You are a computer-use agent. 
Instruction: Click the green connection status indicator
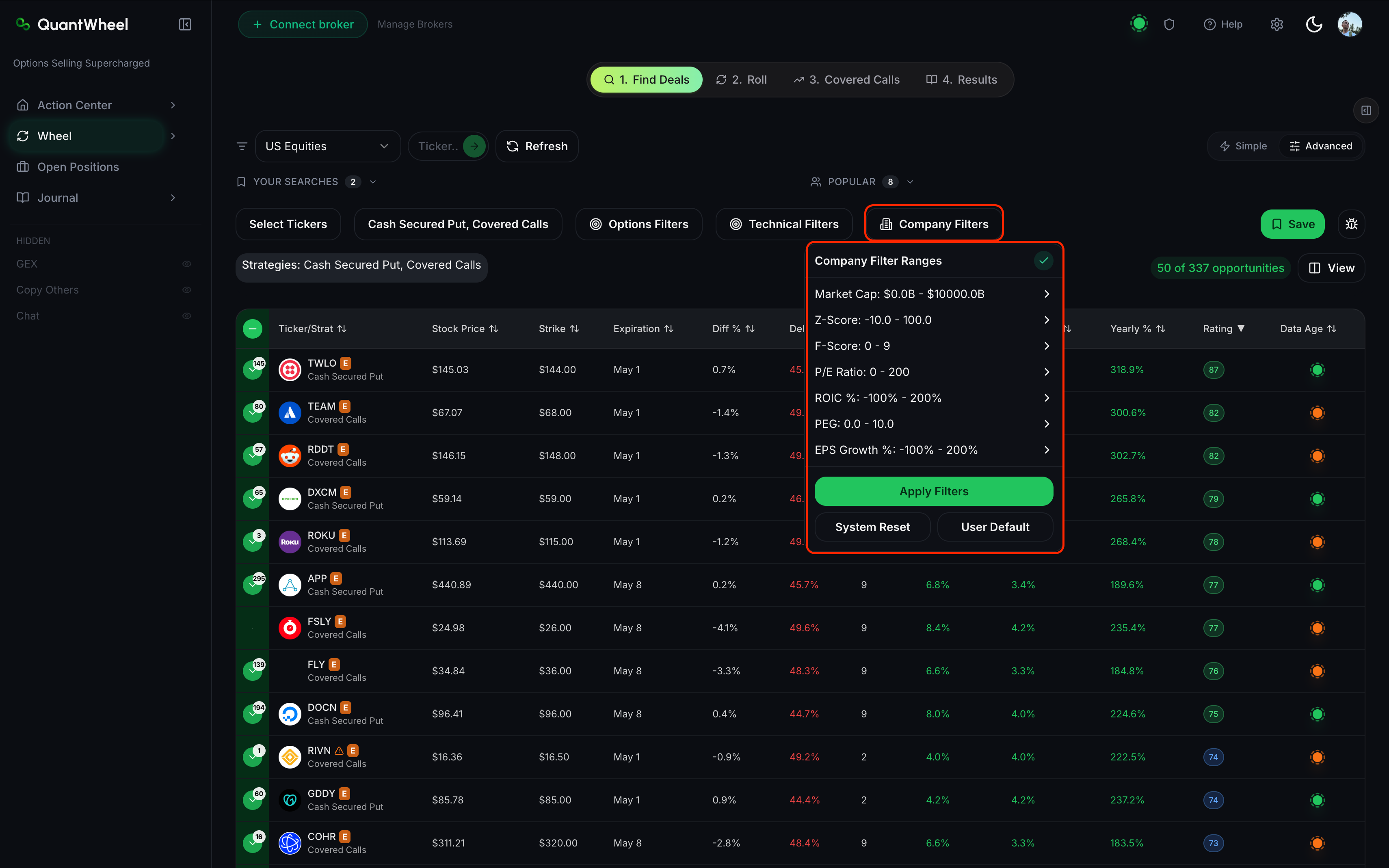coord(1139,24)
